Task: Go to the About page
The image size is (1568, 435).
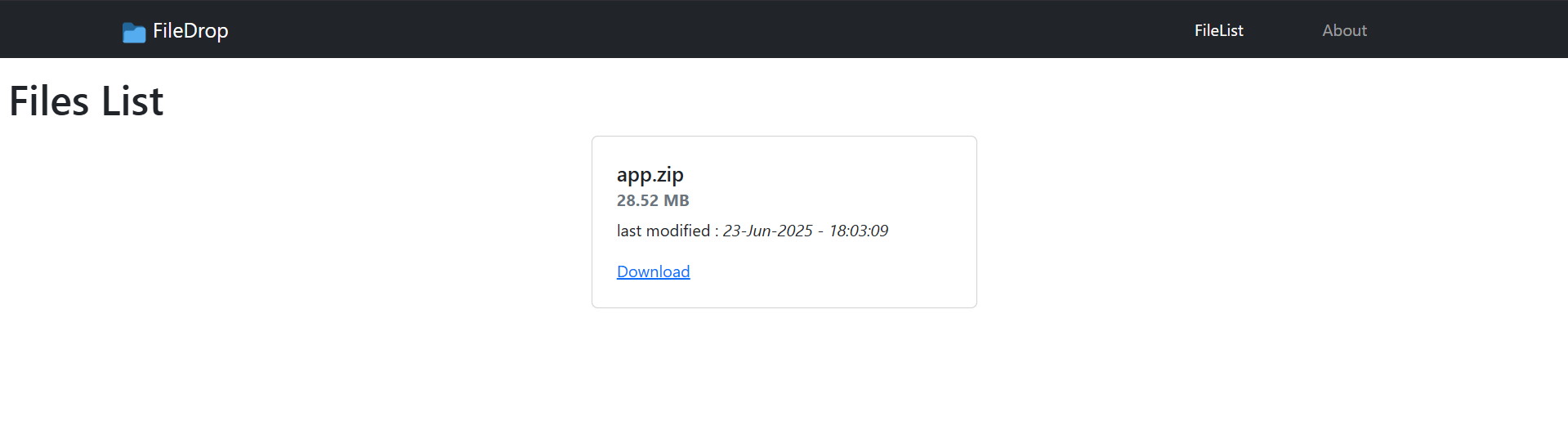Action: pos(1344,30)
